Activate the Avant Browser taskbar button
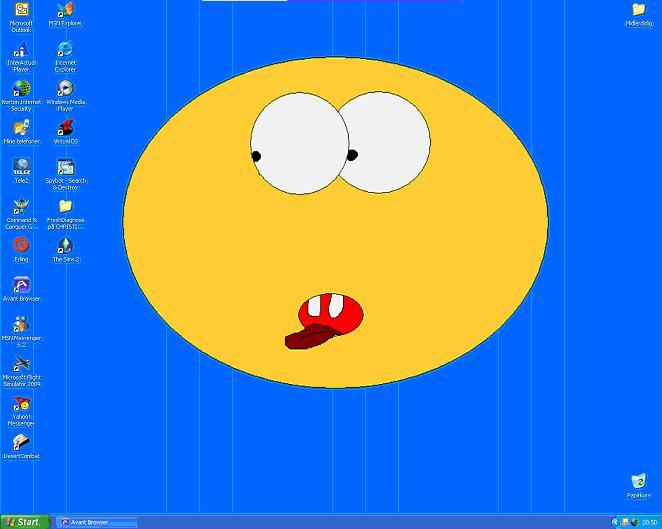 pyautogui.click(x=96, y=522)
